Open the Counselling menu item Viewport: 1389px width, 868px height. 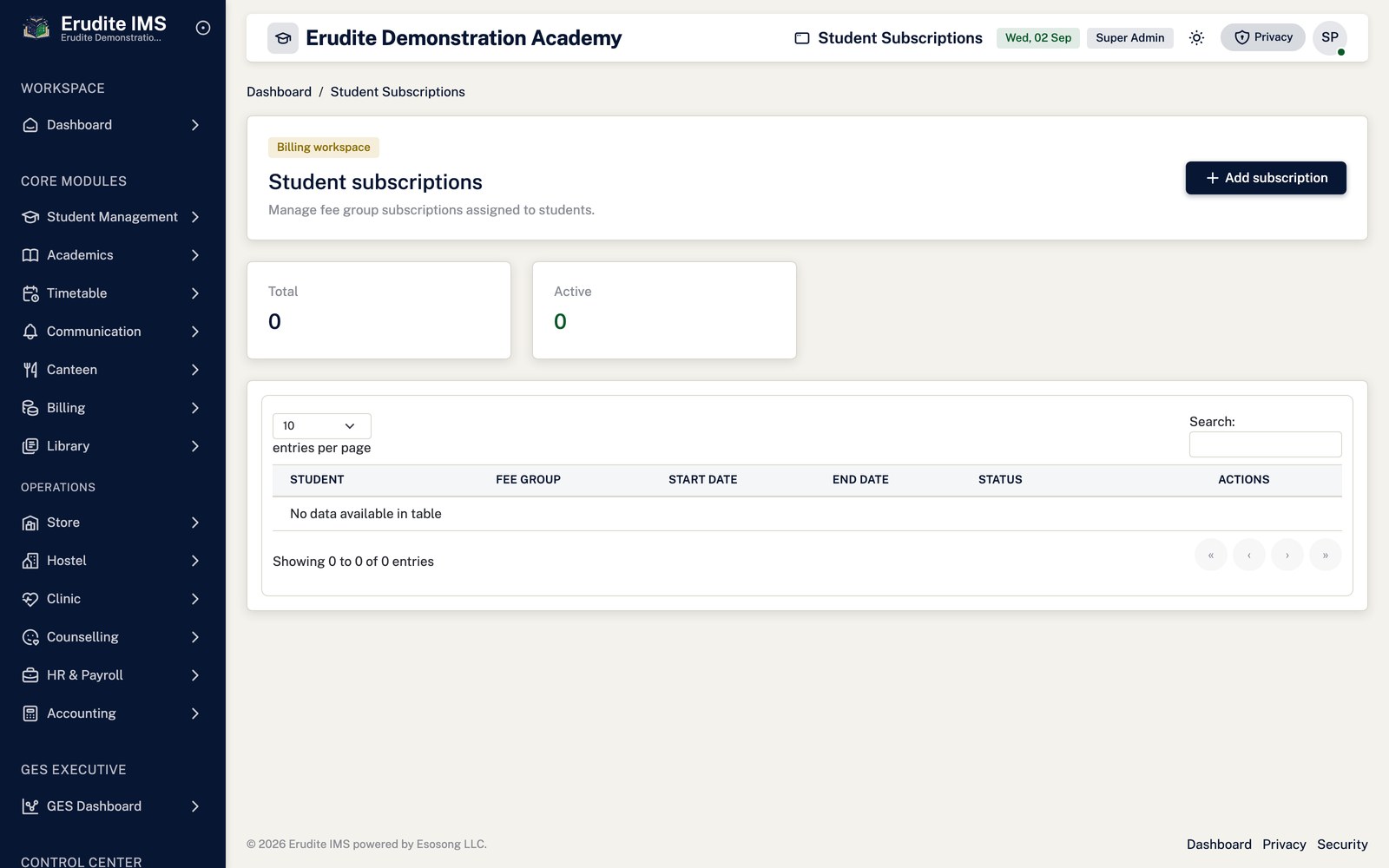tap(113, 637)
